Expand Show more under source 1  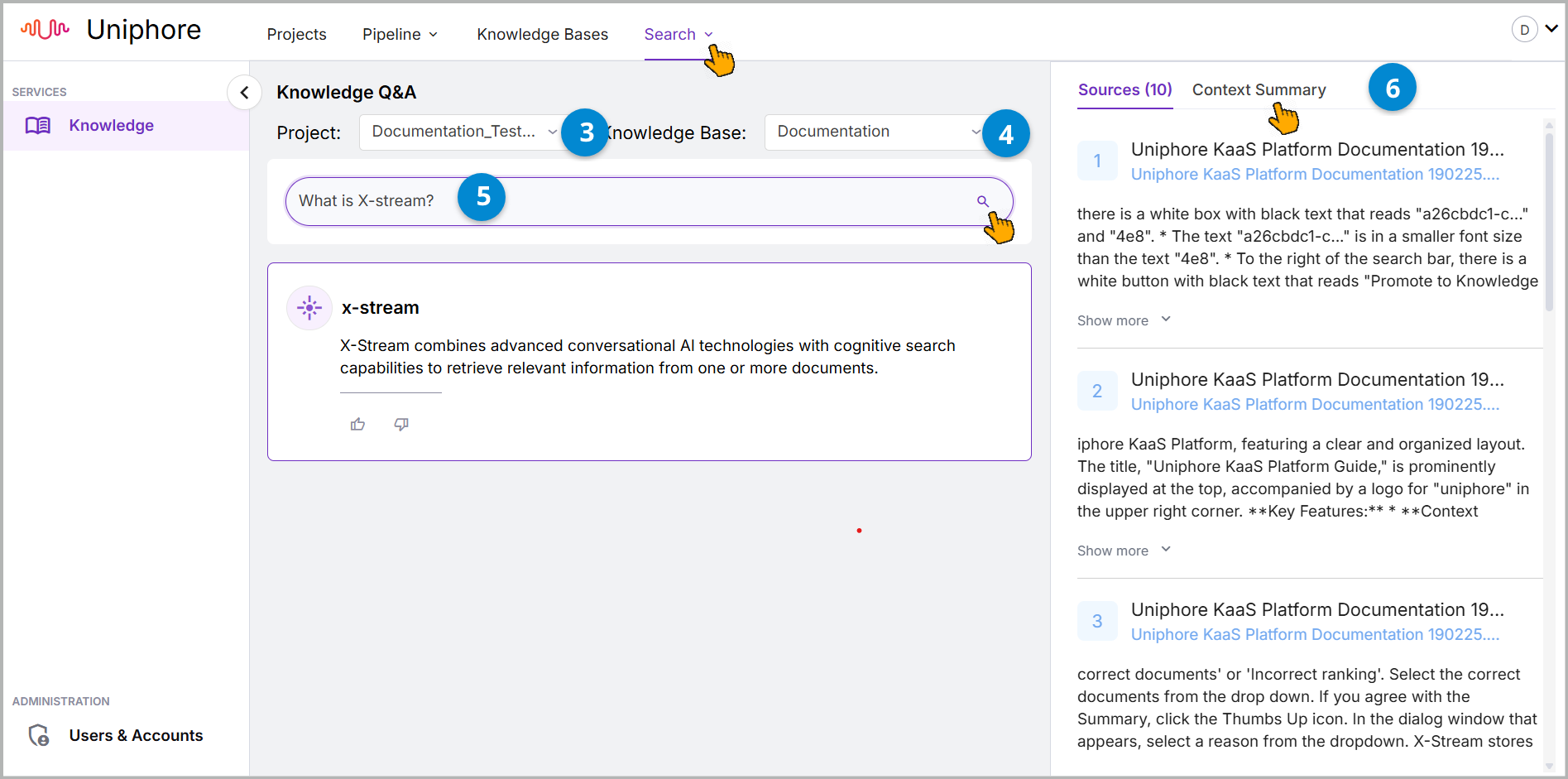(1124, 320)
